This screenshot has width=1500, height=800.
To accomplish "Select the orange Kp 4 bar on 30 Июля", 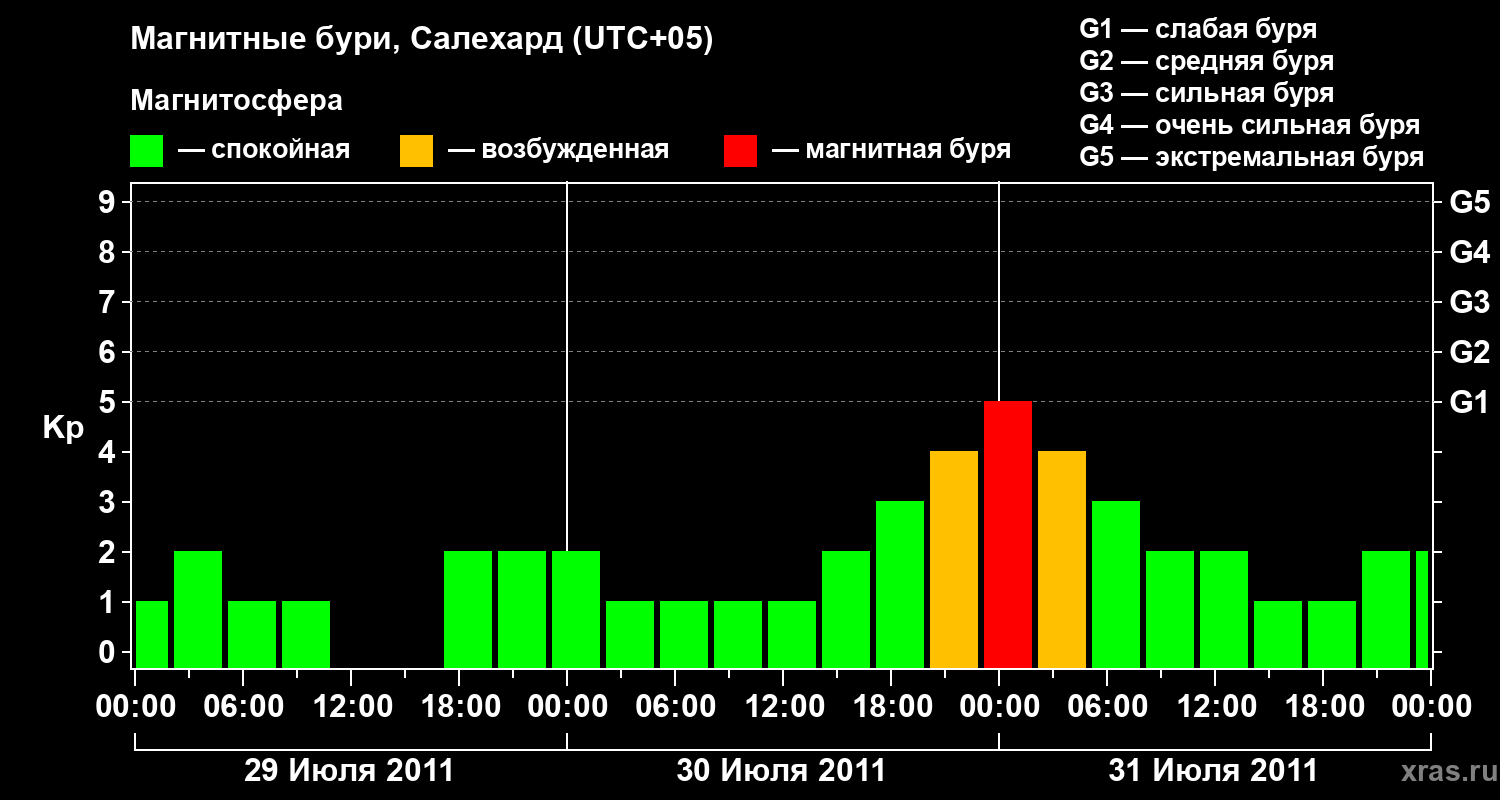I will 954,559.
